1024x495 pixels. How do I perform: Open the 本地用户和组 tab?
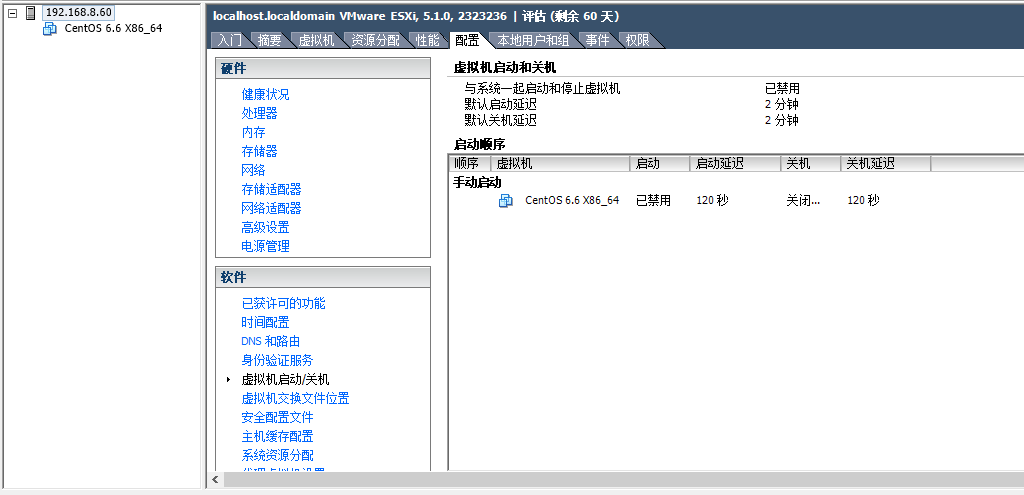(533, 40)
